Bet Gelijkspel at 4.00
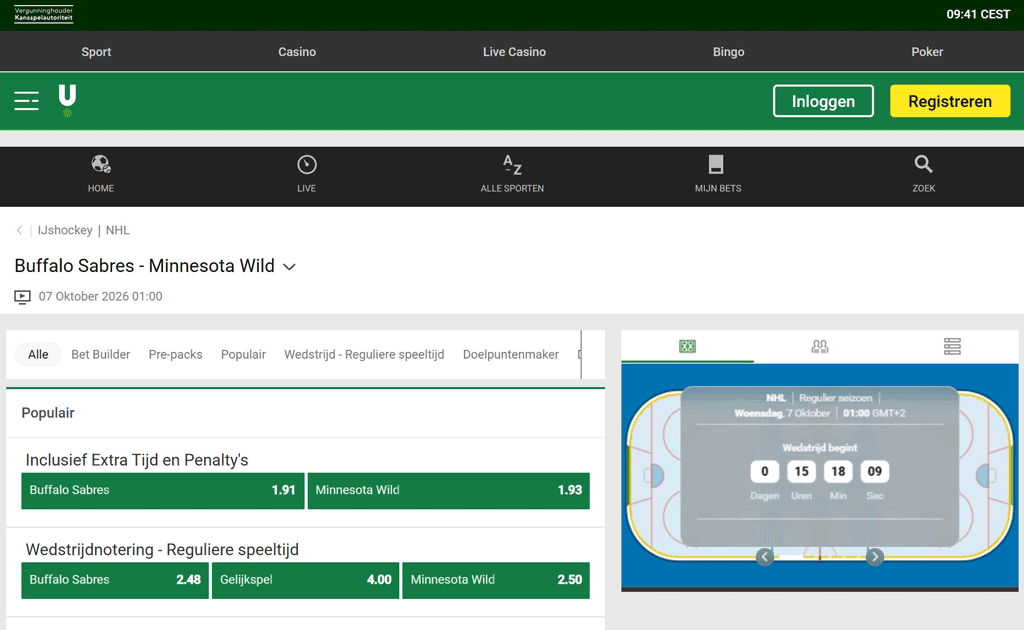 [x=306, y=580]
